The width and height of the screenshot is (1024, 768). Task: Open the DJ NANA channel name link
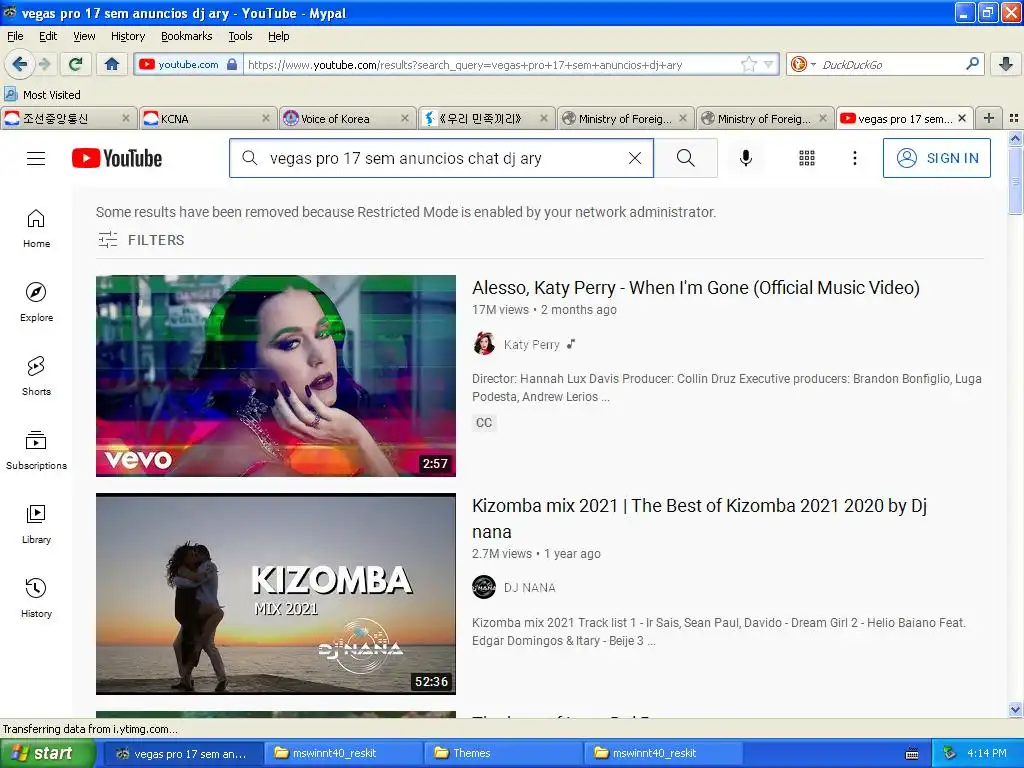pos(530,588)
